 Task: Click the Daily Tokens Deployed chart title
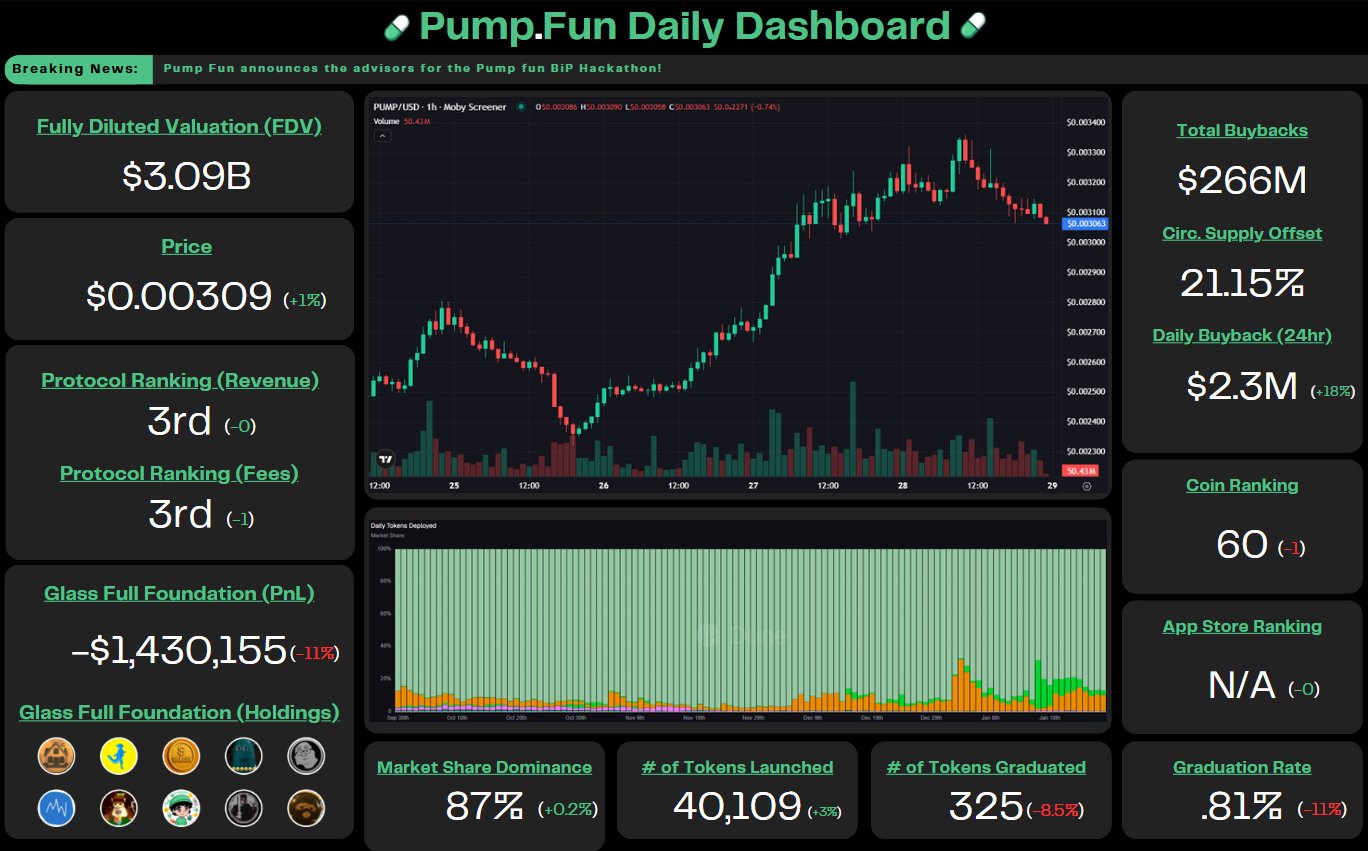click(x=403, y=525)
